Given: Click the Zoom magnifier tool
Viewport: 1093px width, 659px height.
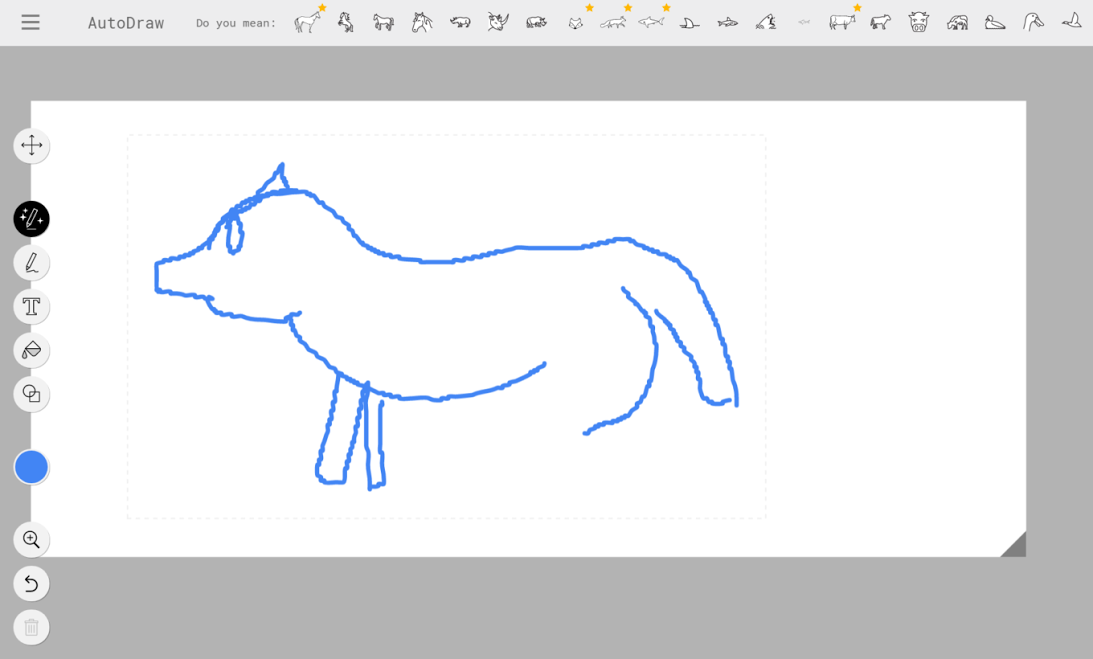Looking at the screenshot, I should tap(31, 540).
